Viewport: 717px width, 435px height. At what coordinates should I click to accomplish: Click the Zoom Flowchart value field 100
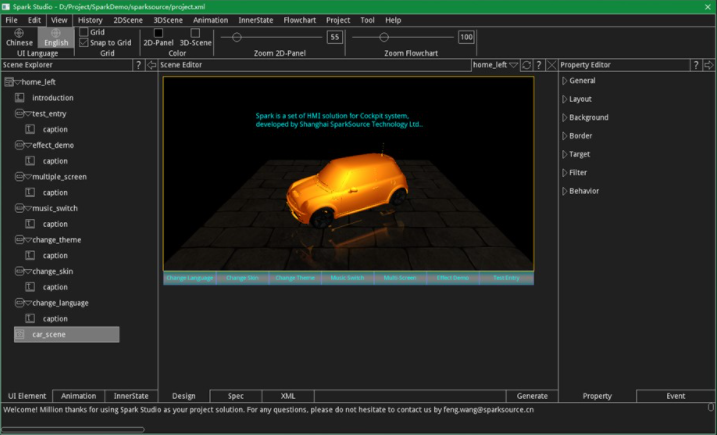[466, 38]
